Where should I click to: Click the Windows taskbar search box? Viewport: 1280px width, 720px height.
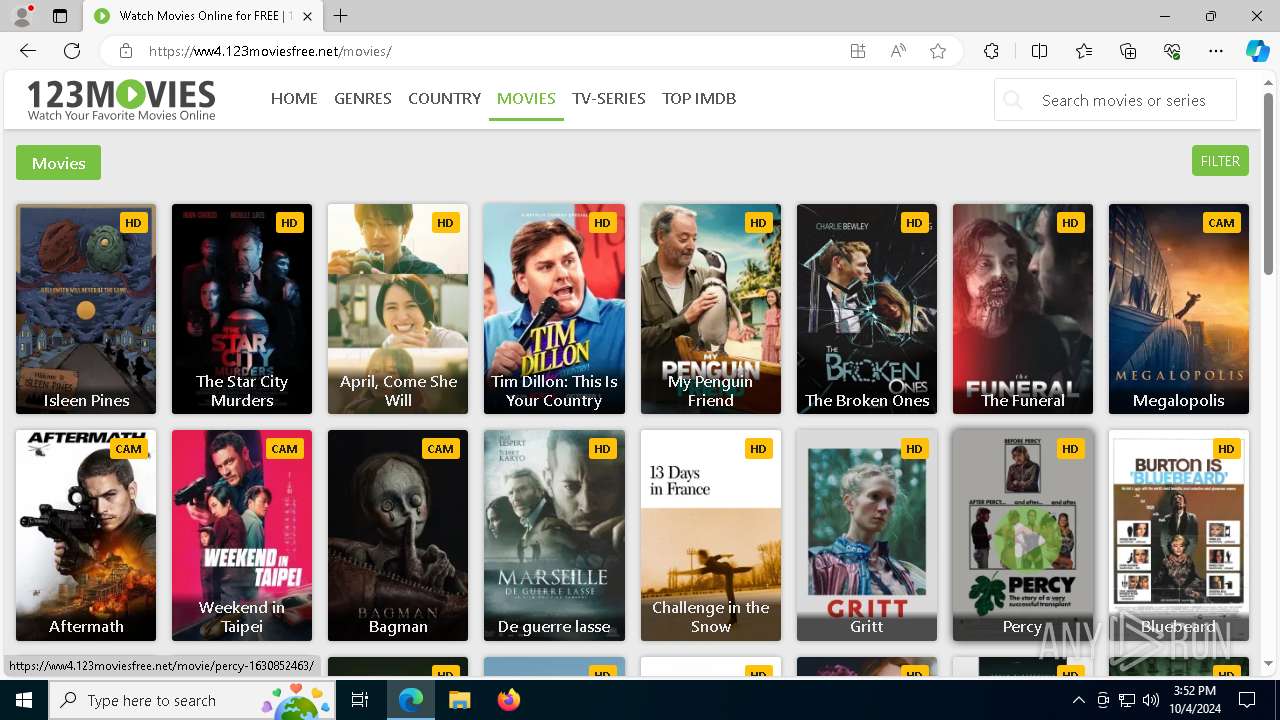(x=193, y=700)
